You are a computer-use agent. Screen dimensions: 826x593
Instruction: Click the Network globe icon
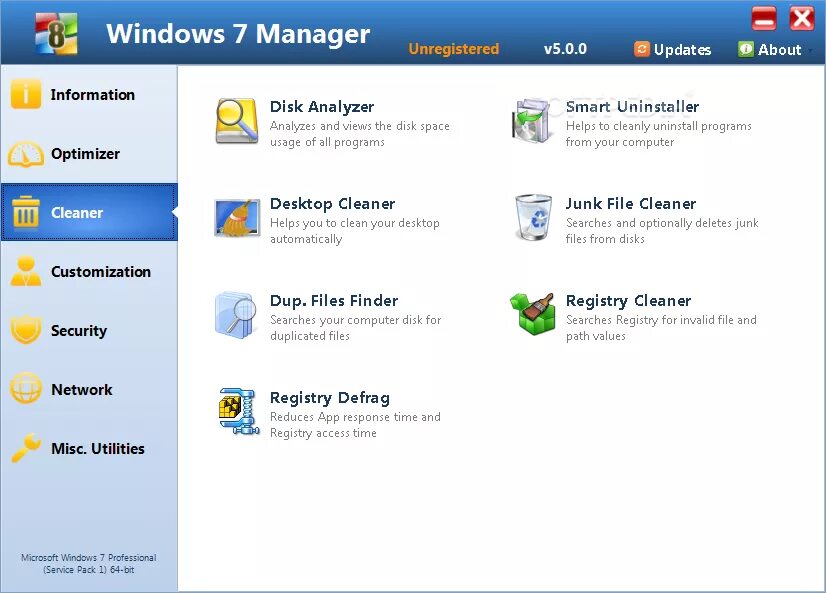[x=26, y=389]
